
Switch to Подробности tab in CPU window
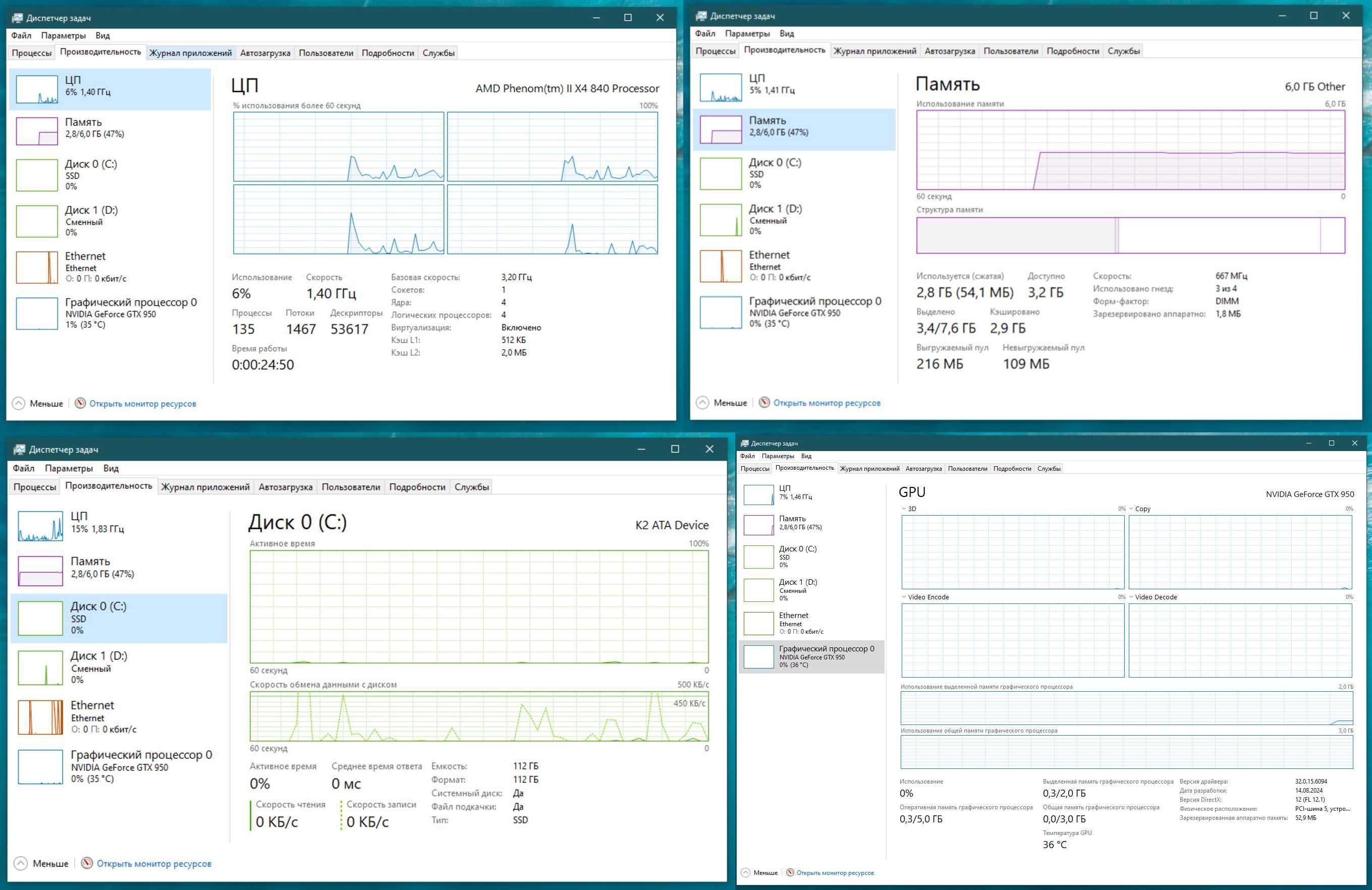click(x=388, y=52)
